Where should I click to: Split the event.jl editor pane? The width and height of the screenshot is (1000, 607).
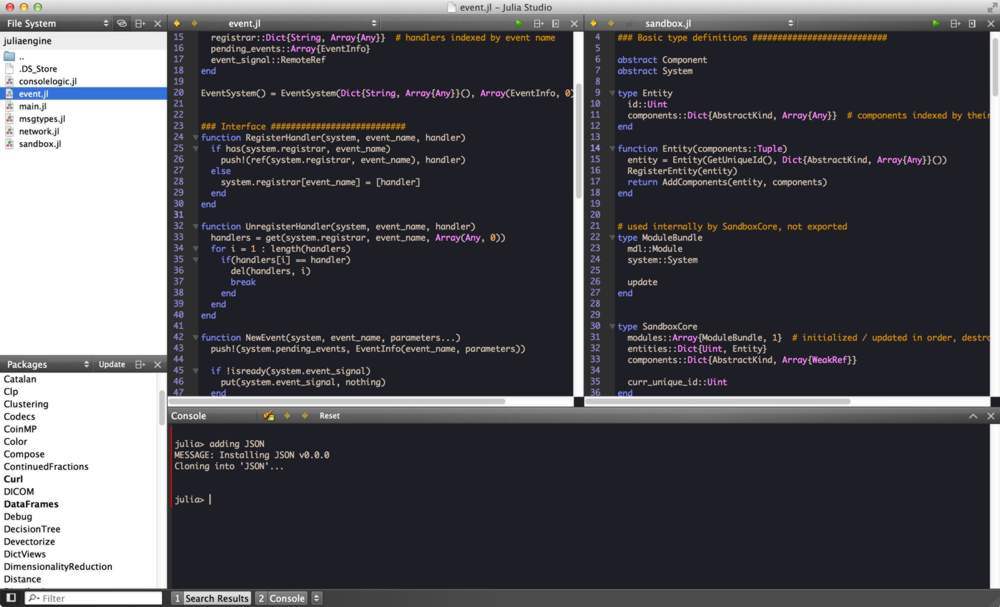[x=538, y=24]
